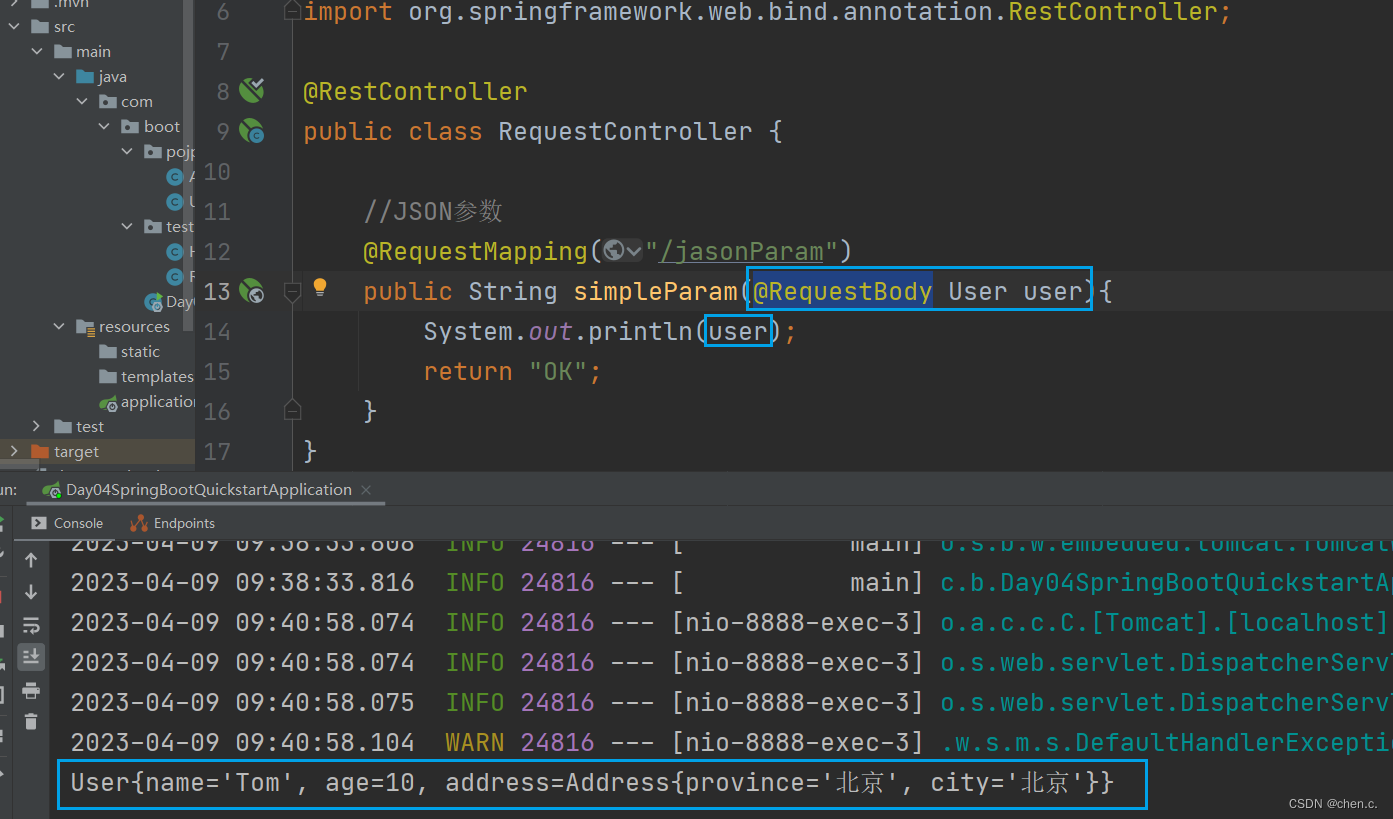The image size is (1393, 819).
Task: Select the com package in project tree
Action: pyautogui.click(x=126, y=101)
